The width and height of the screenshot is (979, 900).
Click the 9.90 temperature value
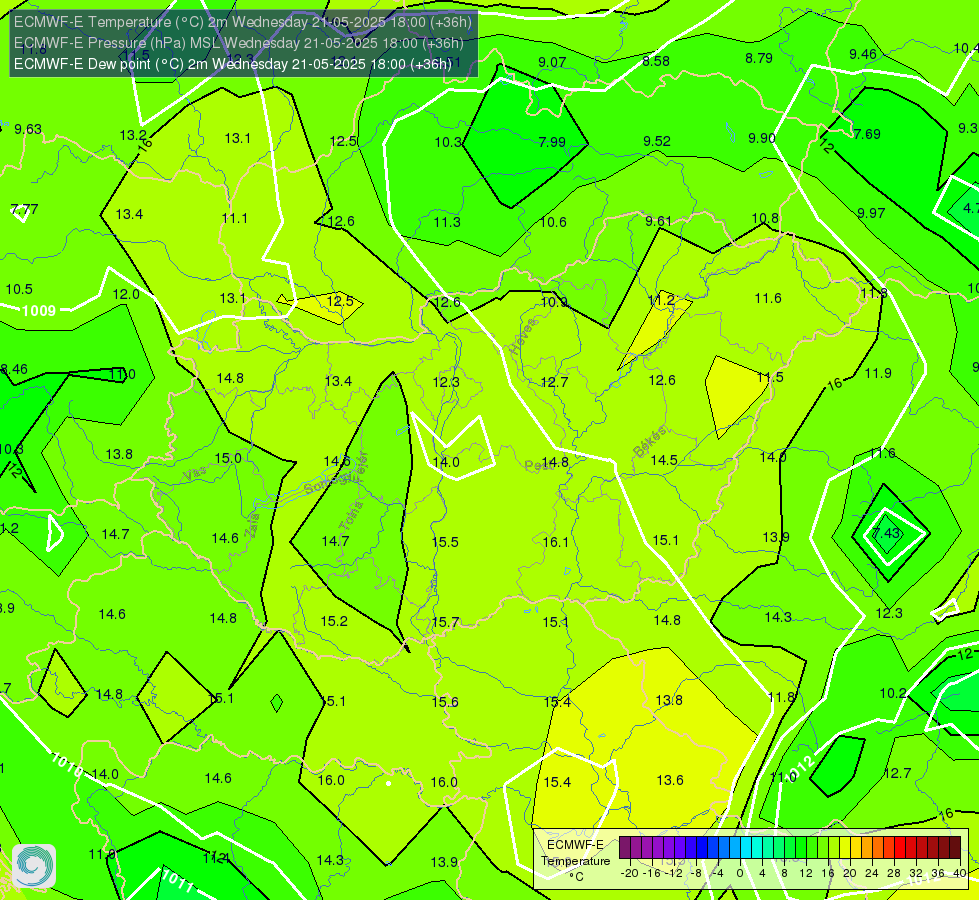[762, 138]
